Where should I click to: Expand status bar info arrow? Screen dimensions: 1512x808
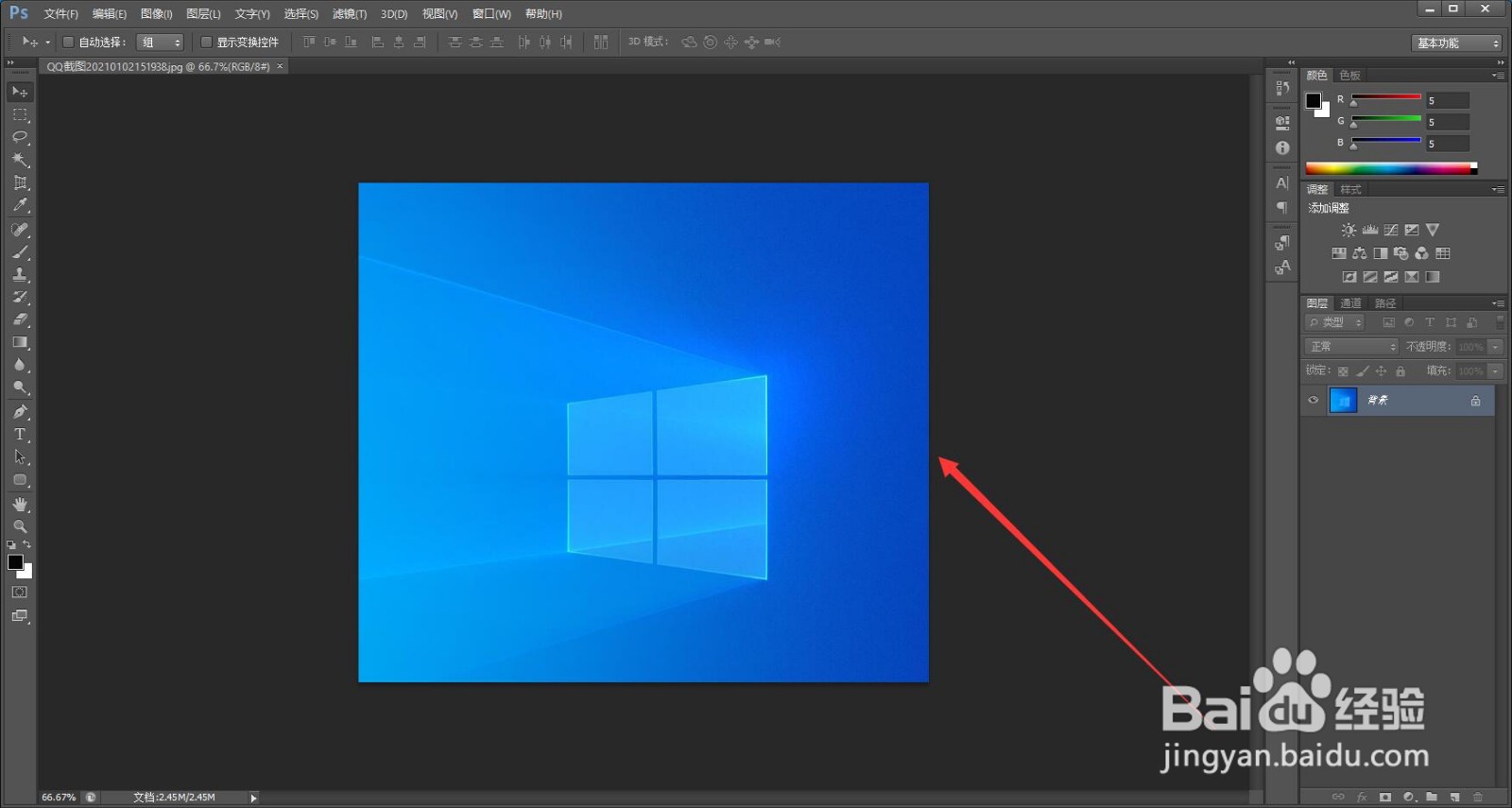pyautogui.click(x=253, y=798)
